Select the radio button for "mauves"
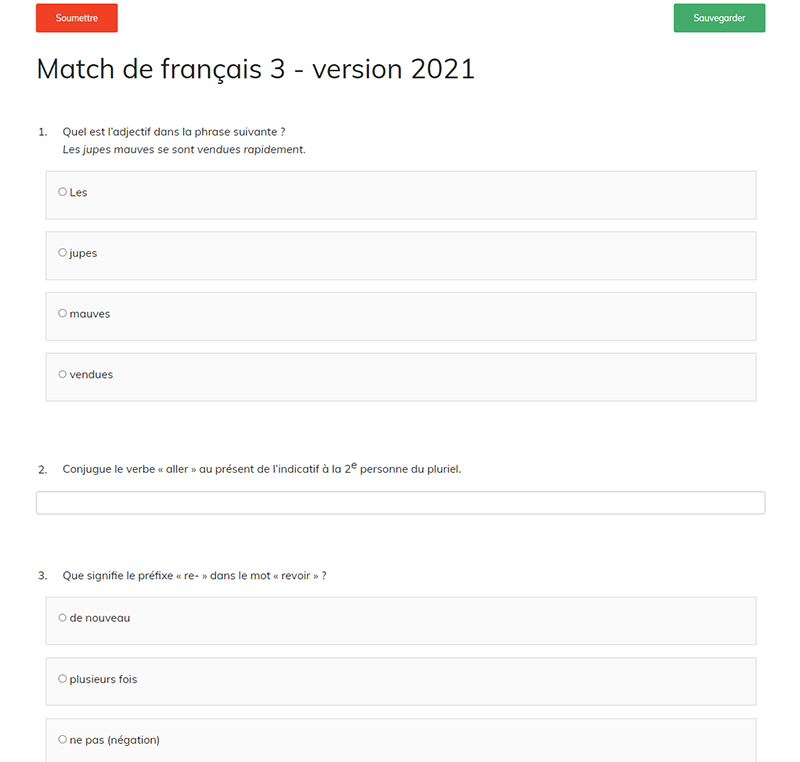This screenshot has width=800, height=762. (62, 313)
